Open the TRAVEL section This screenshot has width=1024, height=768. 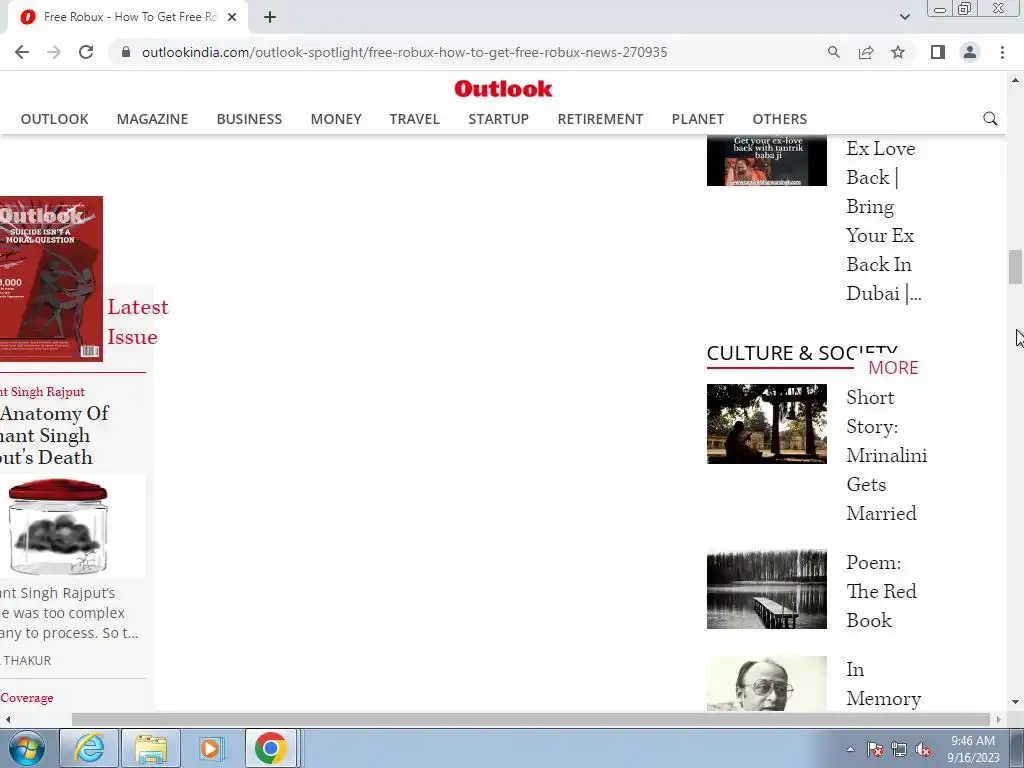coord(414,119)
